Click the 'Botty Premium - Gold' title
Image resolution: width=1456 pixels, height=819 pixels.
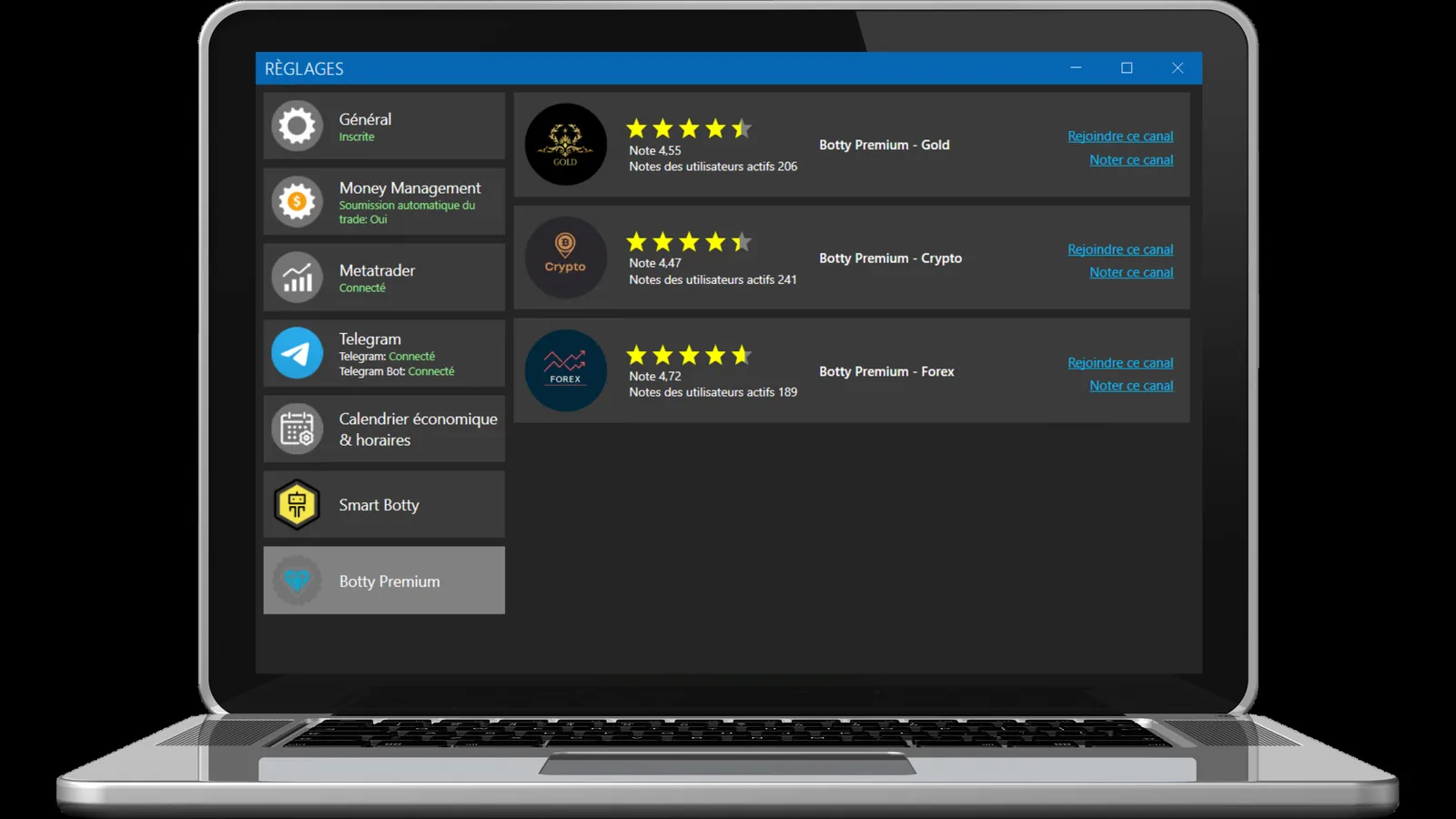pyautogui.click(x=885, y=145)
